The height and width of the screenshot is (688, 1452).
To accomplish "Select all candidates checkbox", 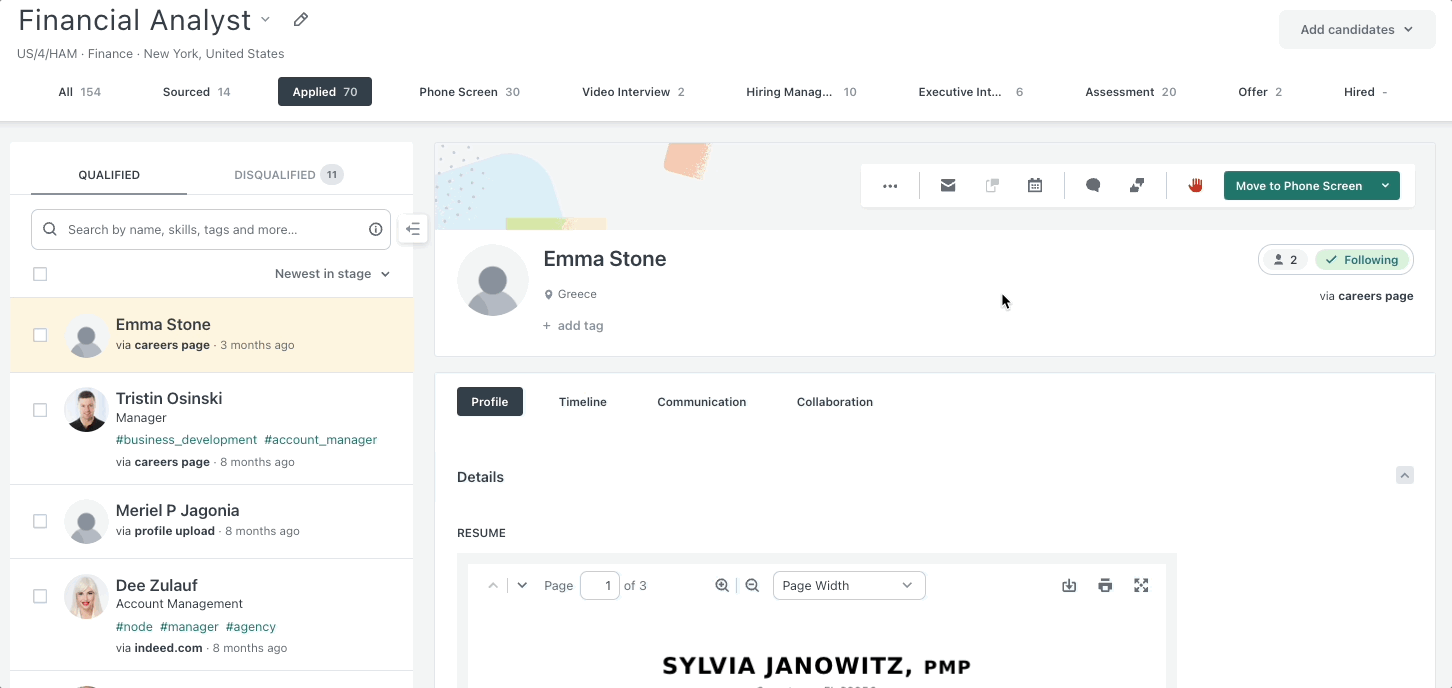I will (x=40, y=274).
